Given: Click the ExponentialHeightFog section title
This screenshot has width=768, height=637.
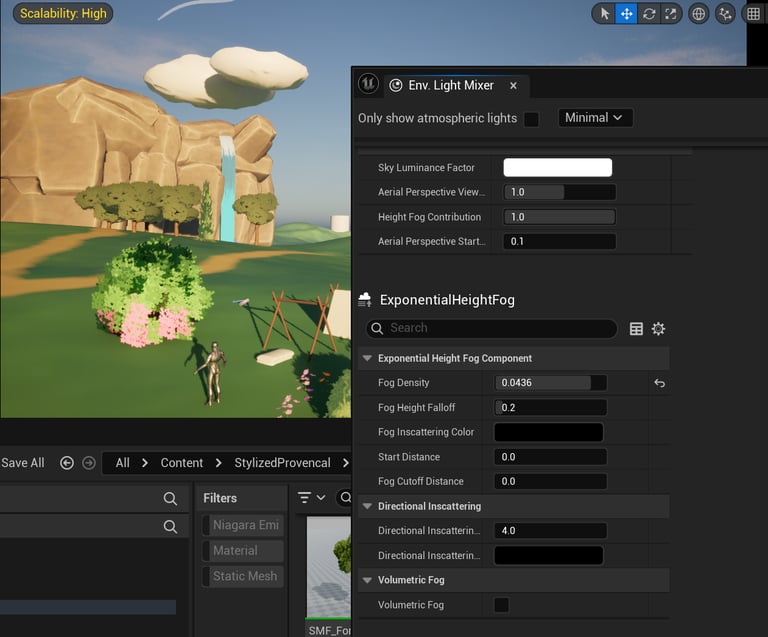Looking at the screenshot, I should [447, 300].
